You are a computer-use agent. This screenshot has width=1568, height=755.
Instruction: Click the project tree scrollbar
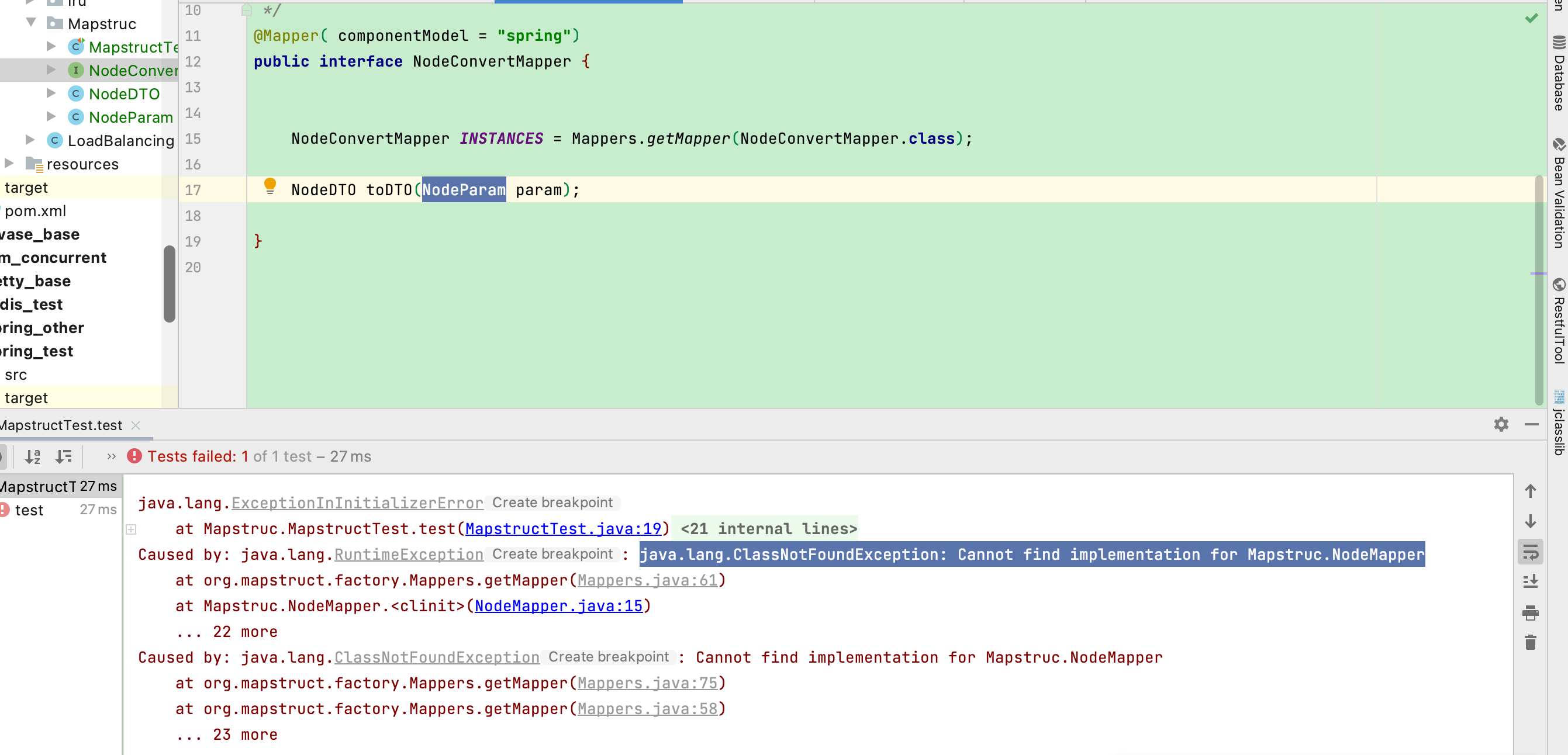pyautogui.click(x=169, y=283)
